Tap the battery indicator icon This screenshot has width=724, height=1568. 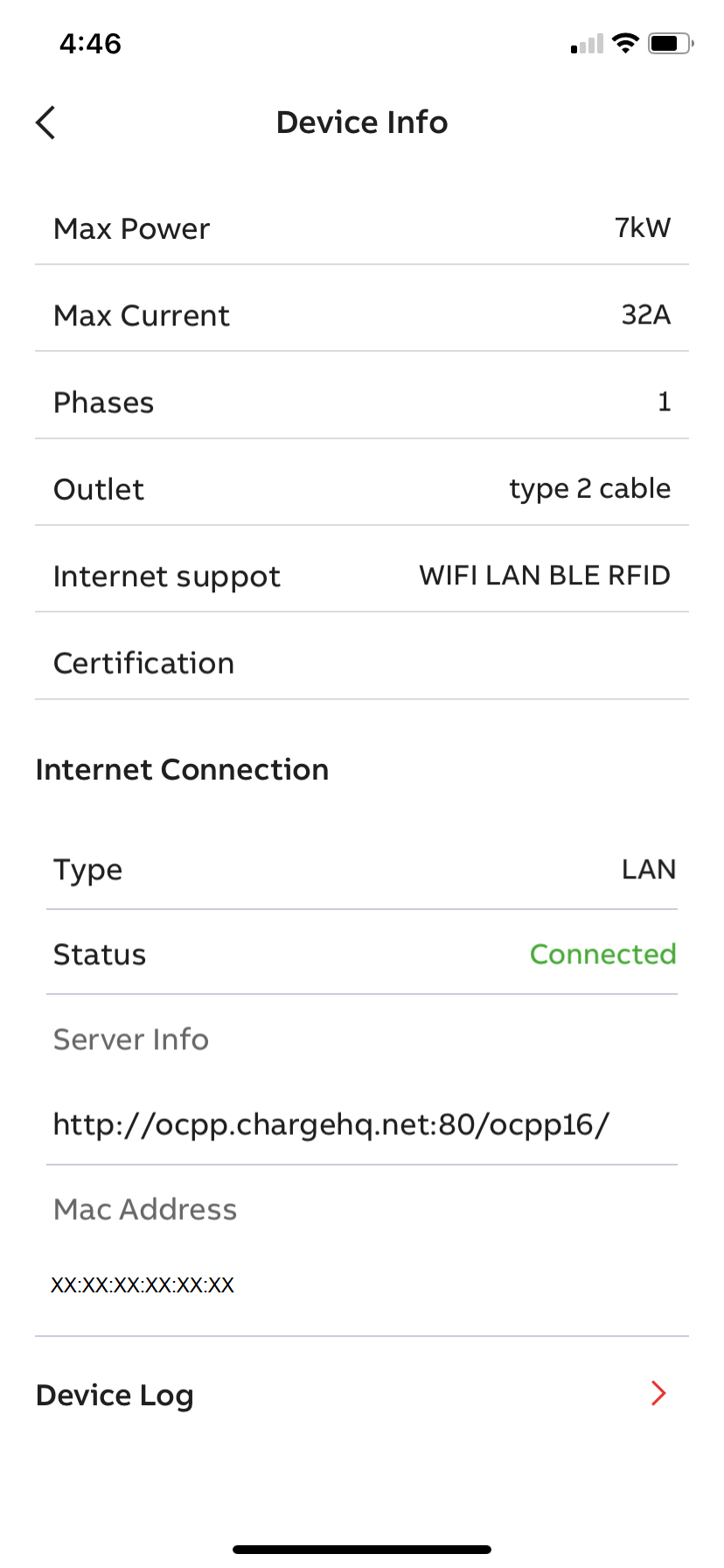click(x=670, y=43)
